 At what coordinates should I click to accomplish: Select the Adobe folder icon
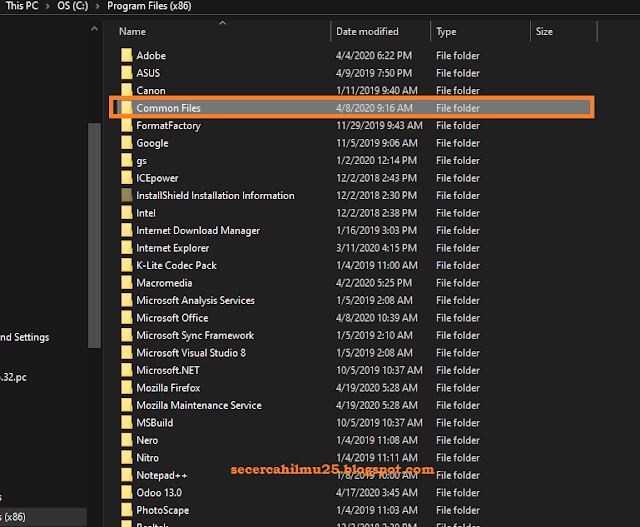127,55
